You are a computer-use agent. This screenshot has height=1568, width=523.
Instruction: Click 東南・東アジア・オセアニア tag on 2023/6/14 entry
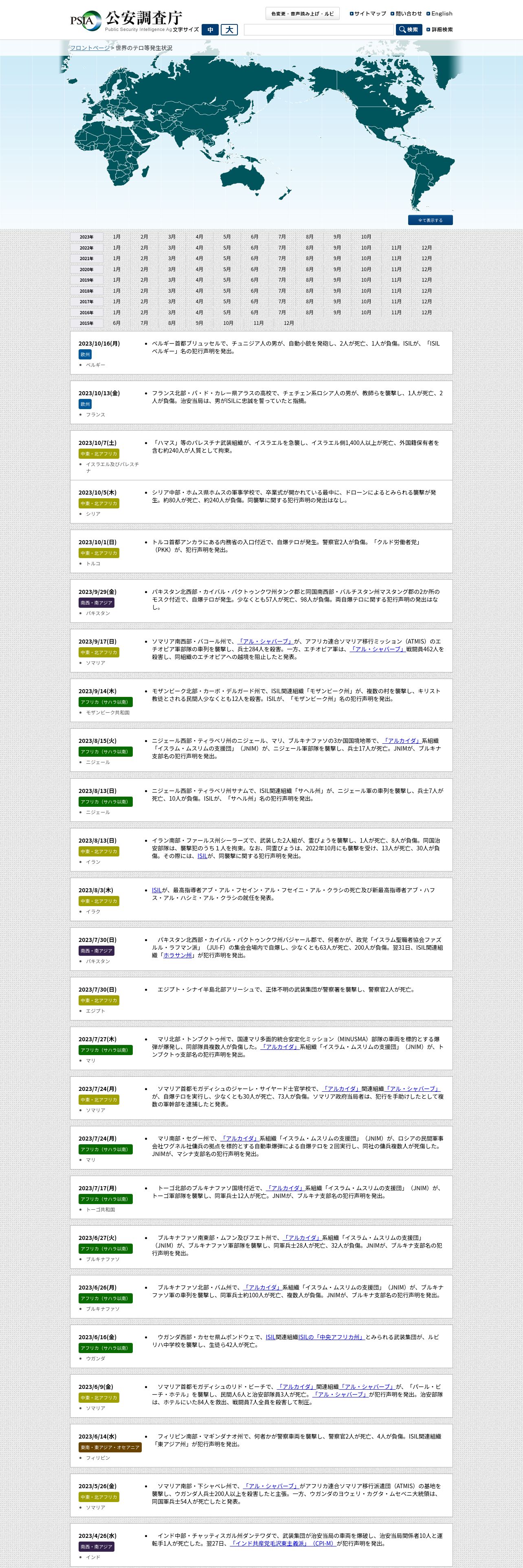point(110,1448)
